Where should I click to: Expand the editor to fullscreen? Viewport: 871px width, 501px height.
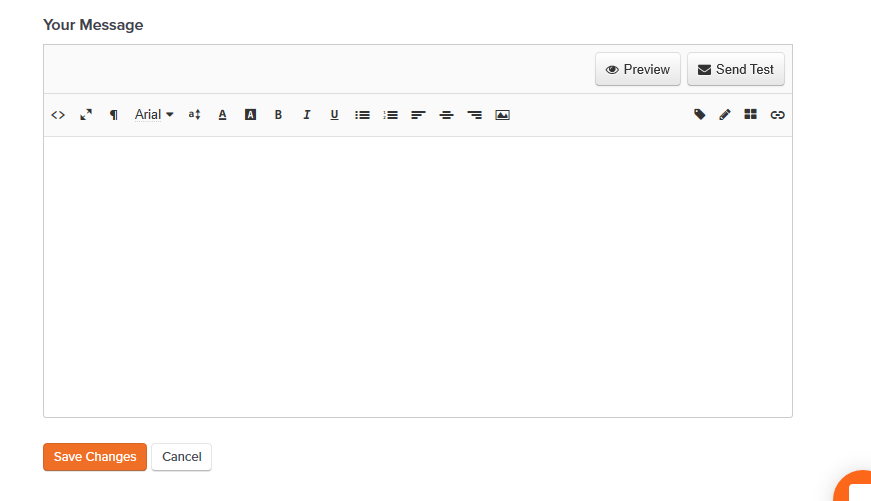[x=86, y=115]
